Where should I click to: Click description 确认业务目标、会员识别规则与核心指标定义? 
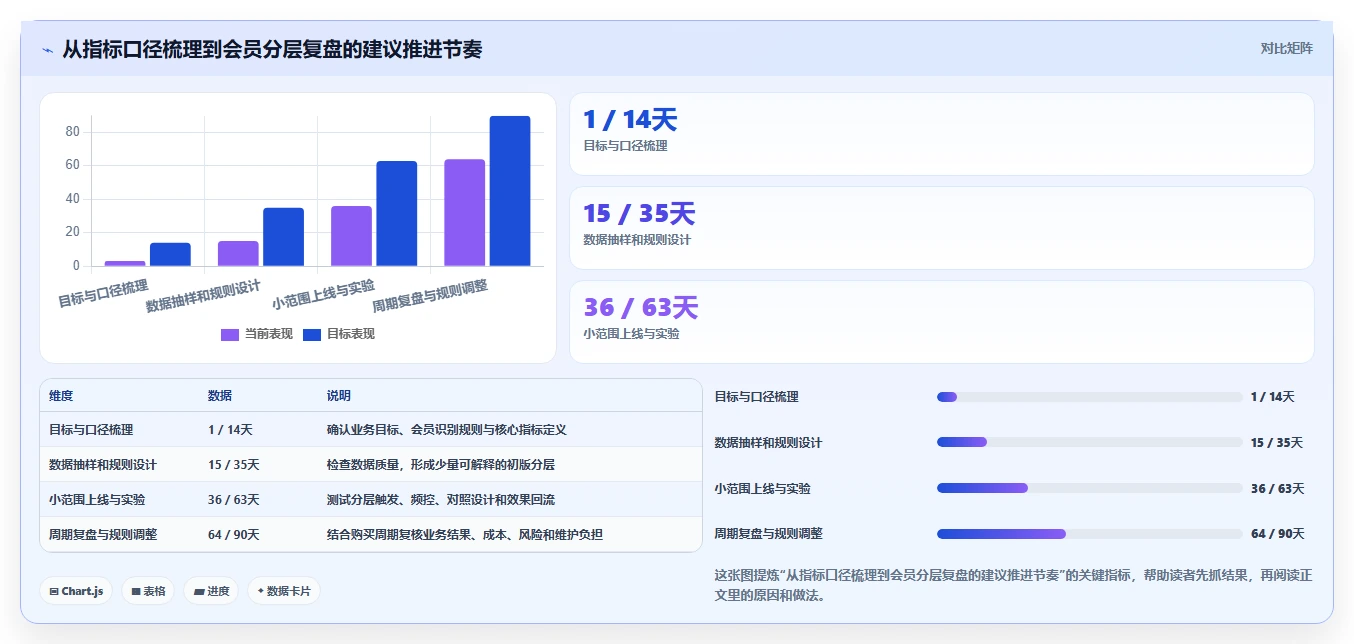[x=447, y=430]
